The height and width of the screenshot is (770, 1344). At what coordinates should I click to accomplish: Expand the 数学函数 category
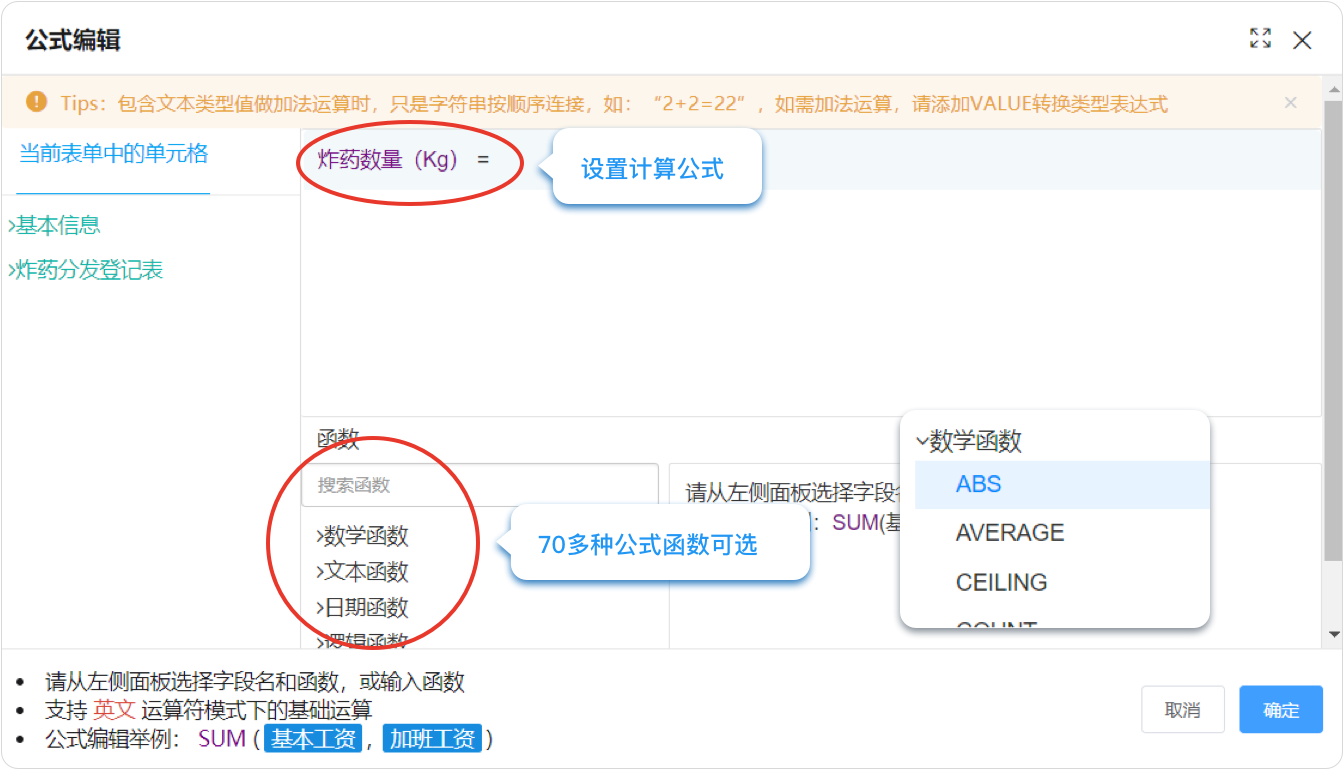[x=364, y=537]
